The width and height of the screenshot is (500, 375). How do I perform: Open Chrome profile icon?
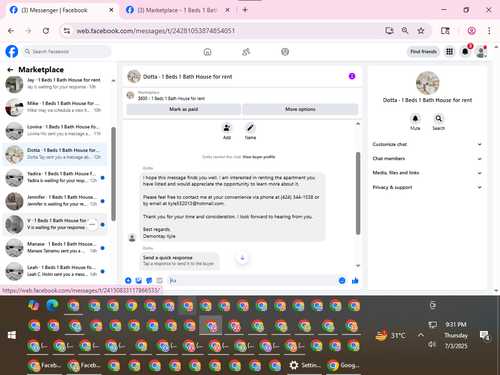tap(471, 31)
